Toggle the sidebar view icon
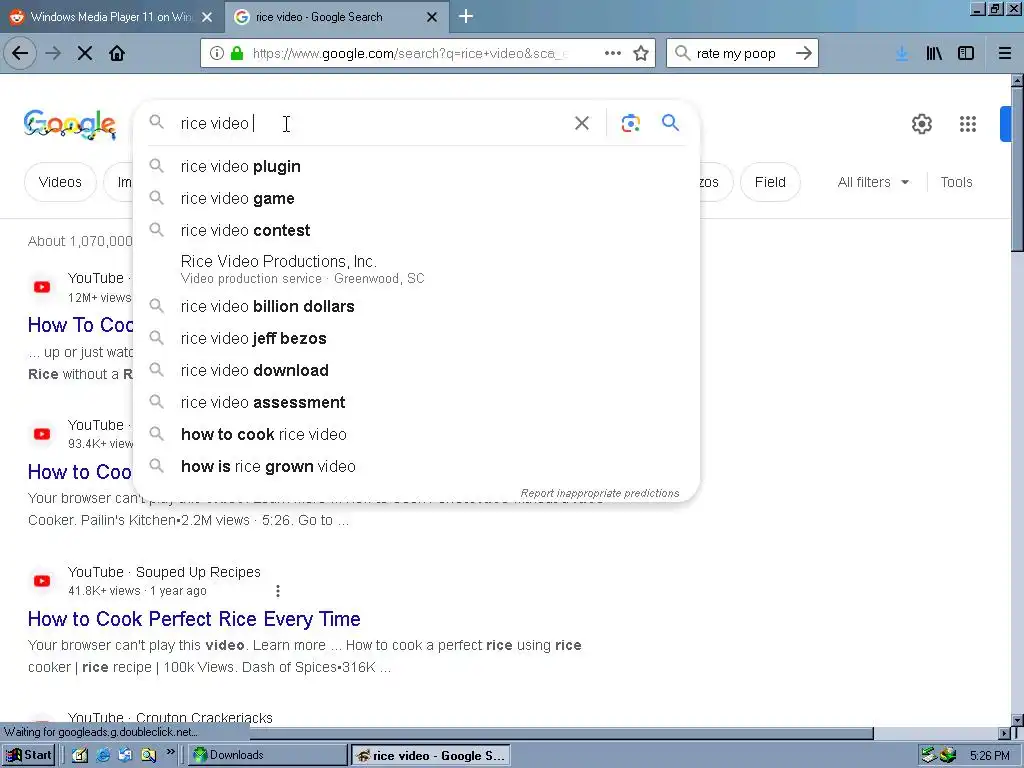This screenshot has height=768, width=1024. pyautogui.click(x=966, y=53)
